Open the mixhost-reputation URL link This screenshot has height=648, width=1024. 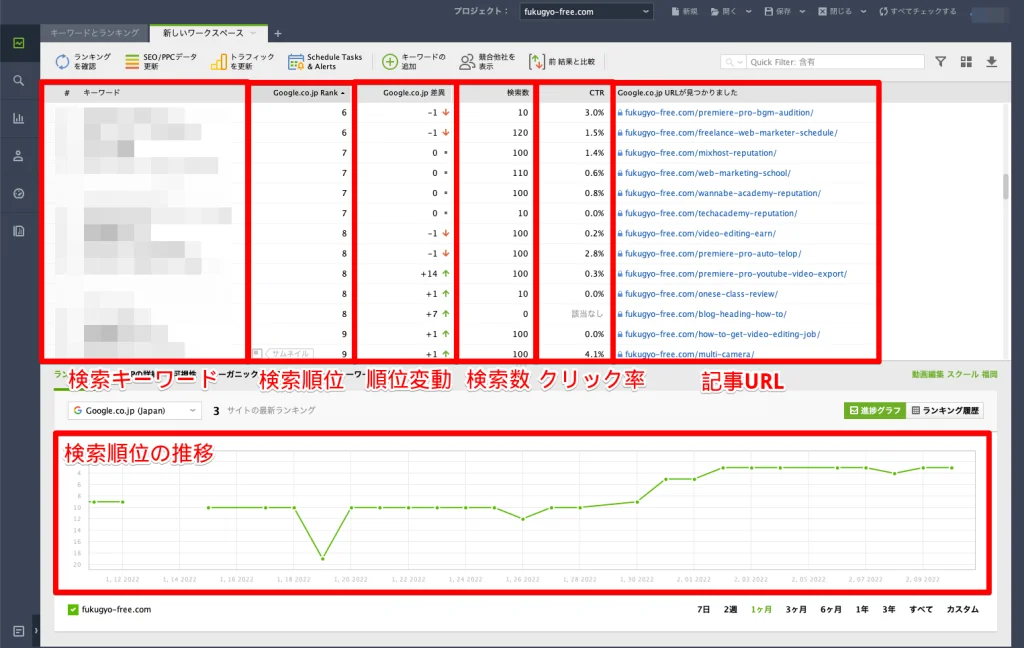coord(701,153)
